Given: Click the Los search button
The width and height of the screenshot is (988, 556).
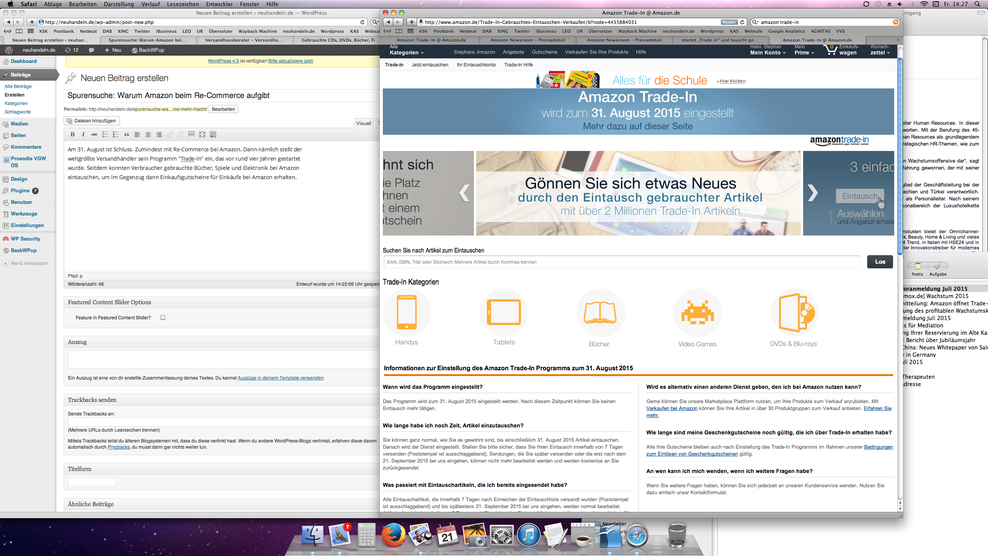Looking at the screenshot, I should pos(880,262).
